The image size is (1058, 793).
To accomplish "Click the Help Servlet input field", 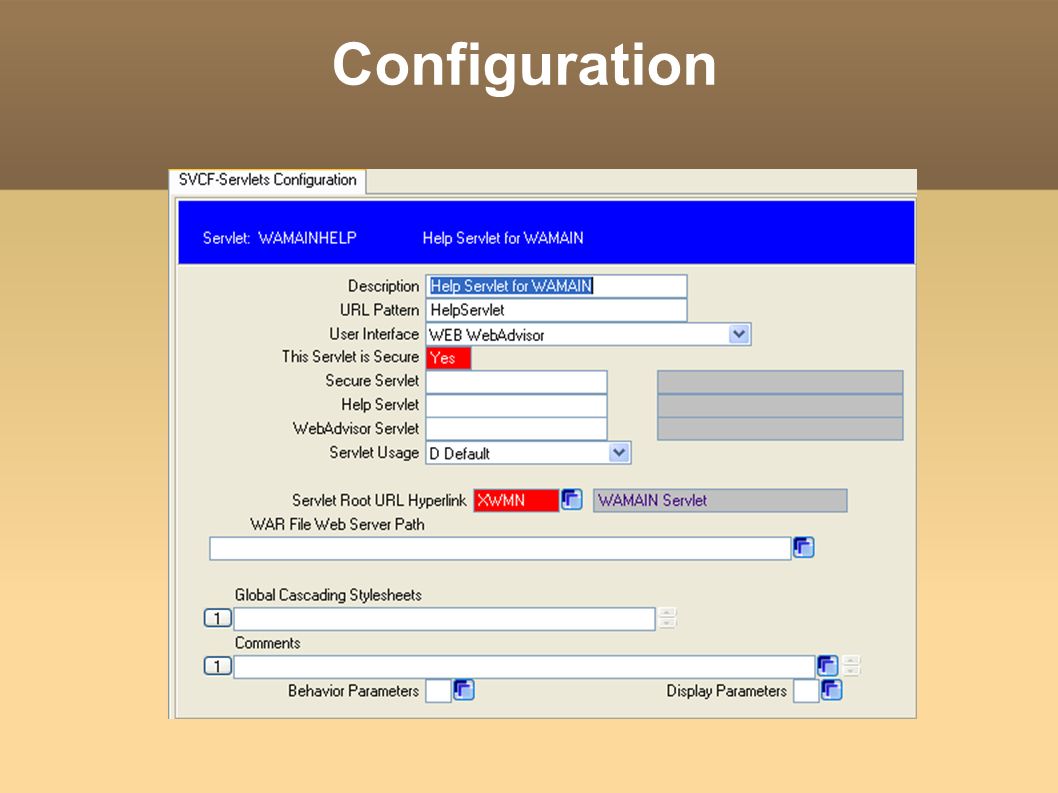I will click(517, 406).
